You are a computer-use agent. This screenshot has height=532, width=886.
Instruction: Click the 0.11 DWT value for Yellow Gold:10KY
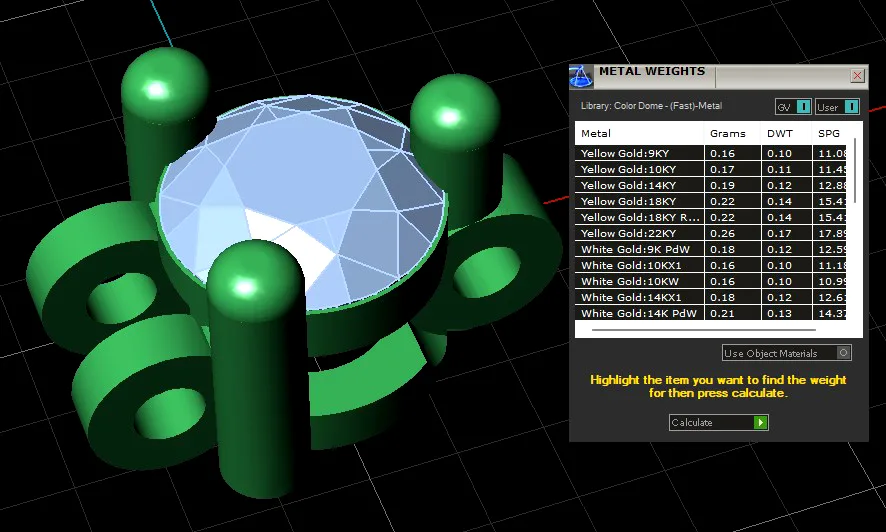click(x=779, y=169)
